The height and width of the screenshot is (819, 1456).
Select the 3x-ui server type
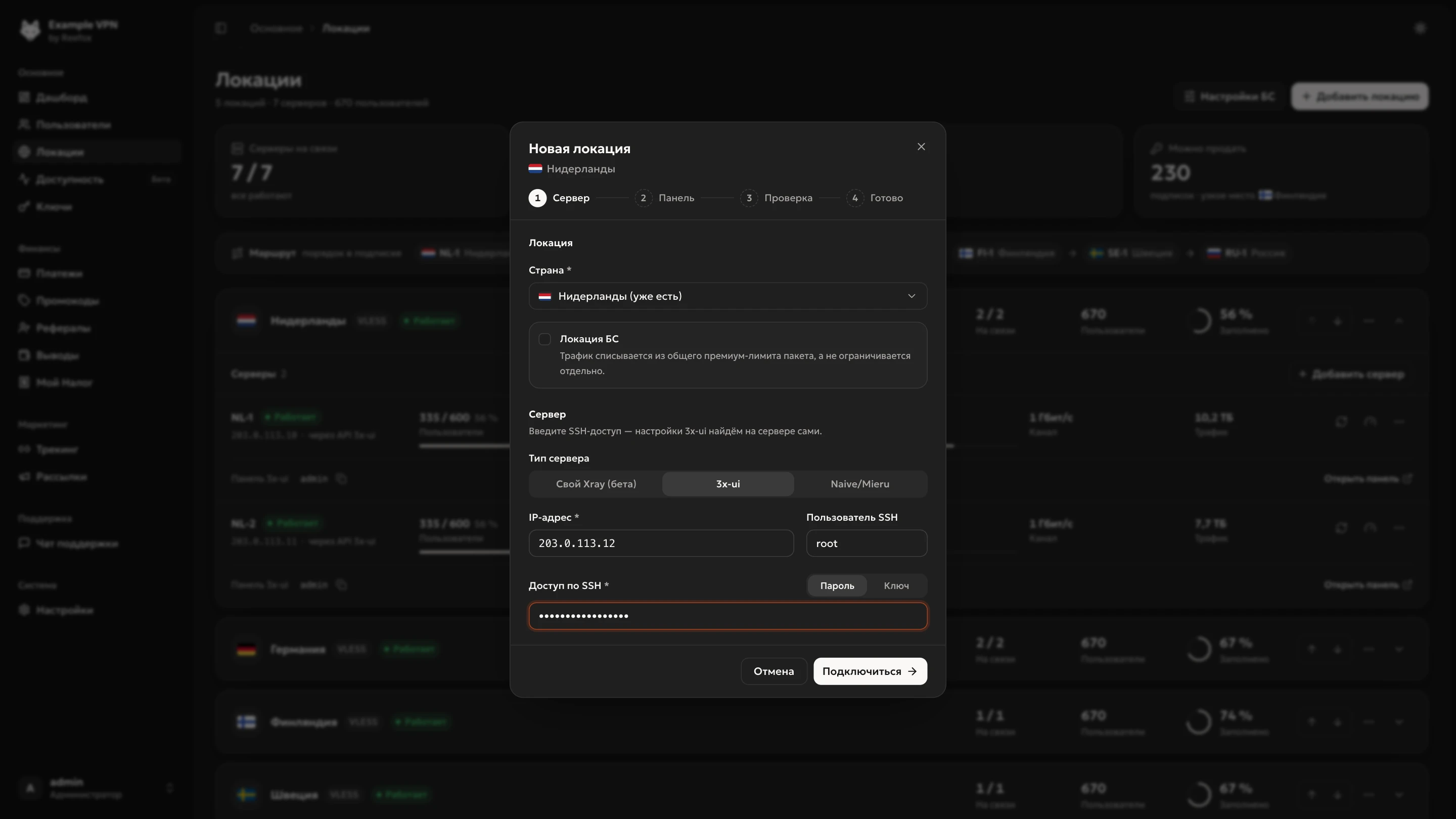pyautogui.click(x=727, y=484)
